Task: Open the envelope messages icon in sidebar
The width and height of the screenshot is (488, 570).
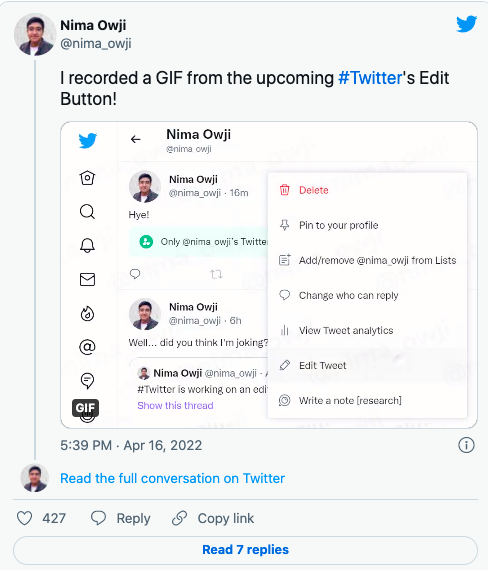Action: click(87, 279)
